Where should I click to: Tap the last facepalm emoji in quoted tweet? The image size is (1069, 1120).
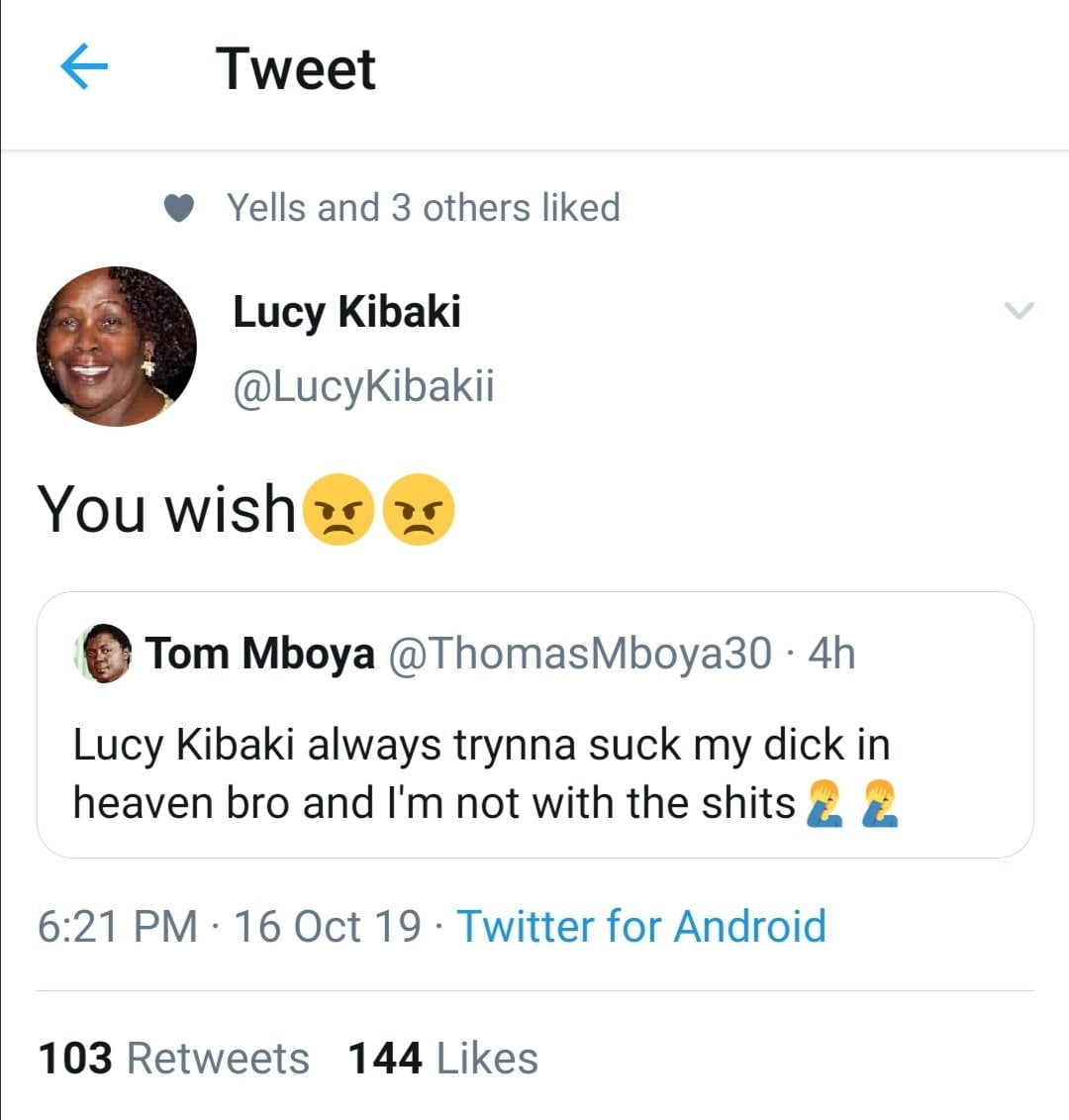[880, 804]
